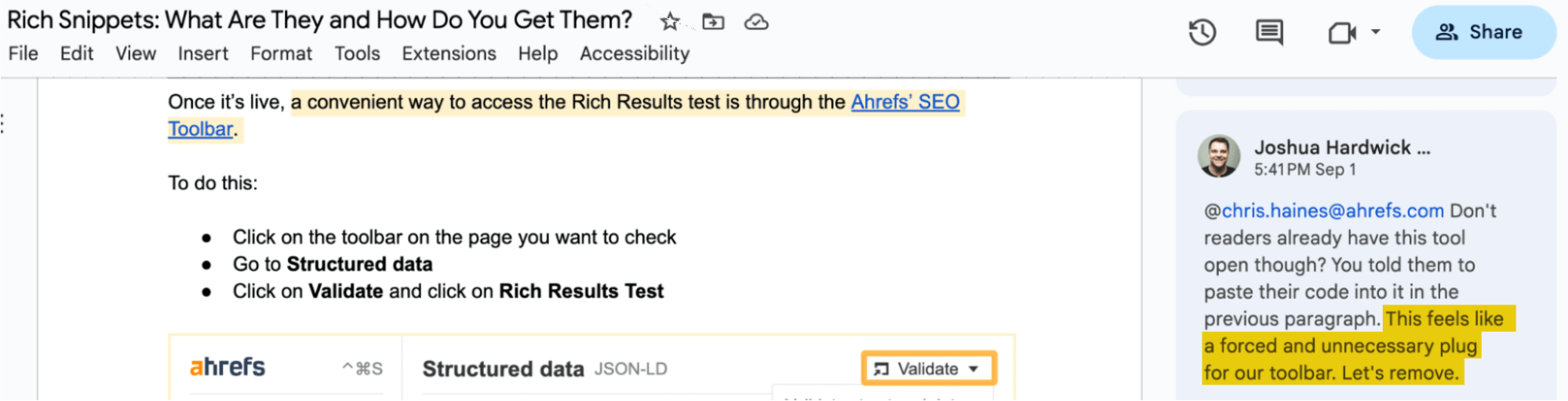Screen dimensions: 1568x401
Task: Follow the Ahrefs' SEO Toolbar link
Action: point(905,102)
